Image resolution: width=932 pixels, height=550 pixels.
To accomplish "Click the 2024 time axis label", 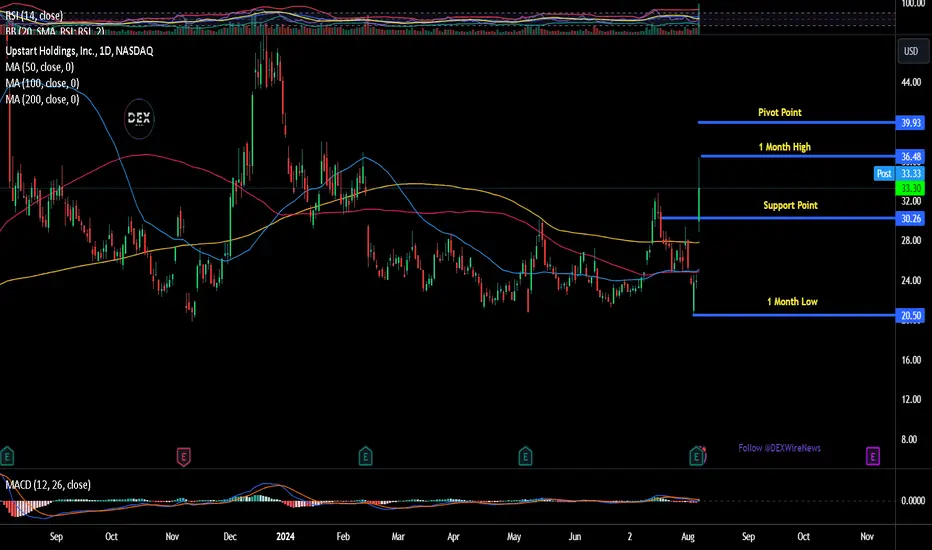I will point(285,536).
